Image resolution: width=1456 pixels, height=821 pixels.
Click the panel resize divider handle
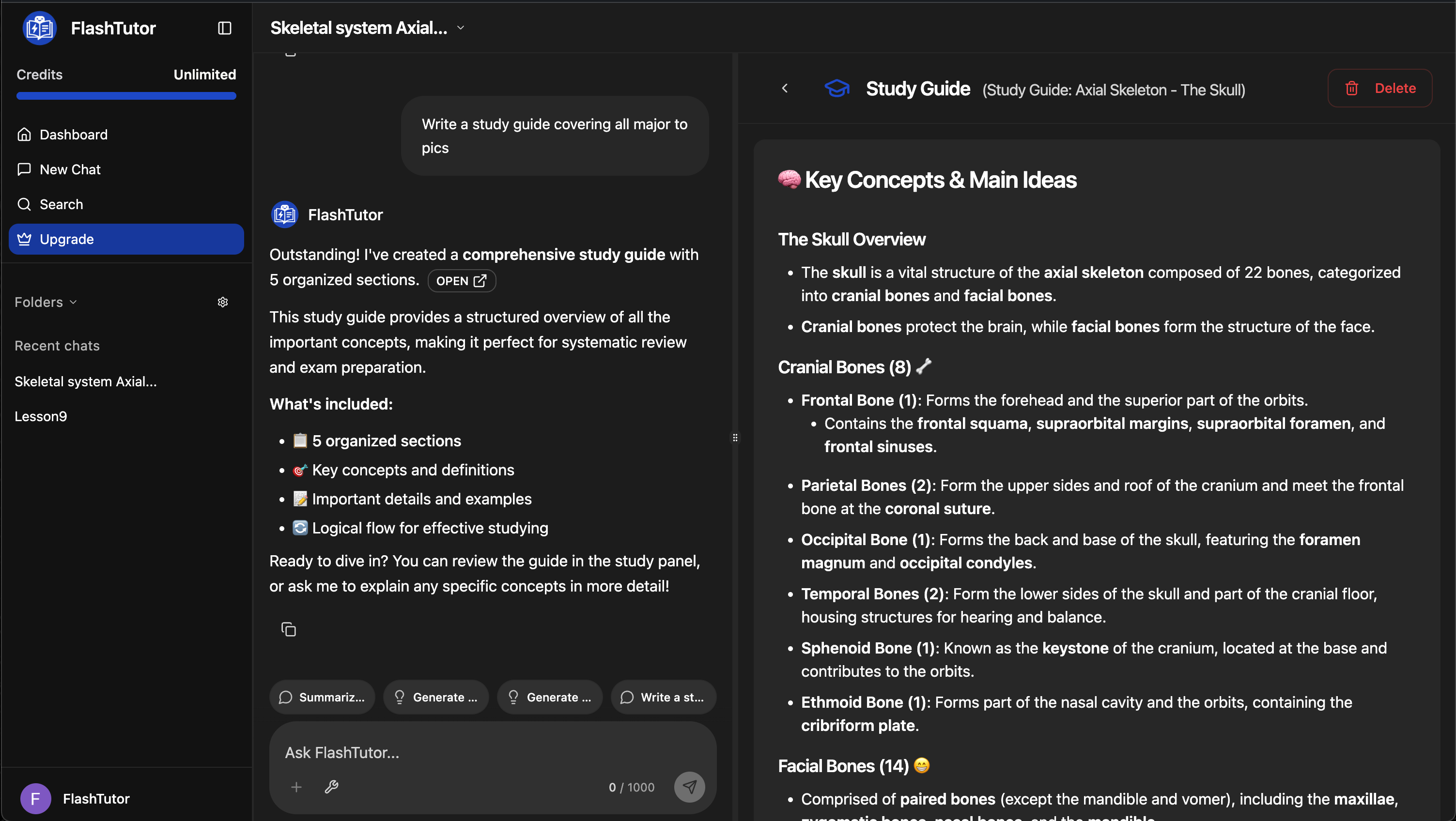tap(735, 437)
